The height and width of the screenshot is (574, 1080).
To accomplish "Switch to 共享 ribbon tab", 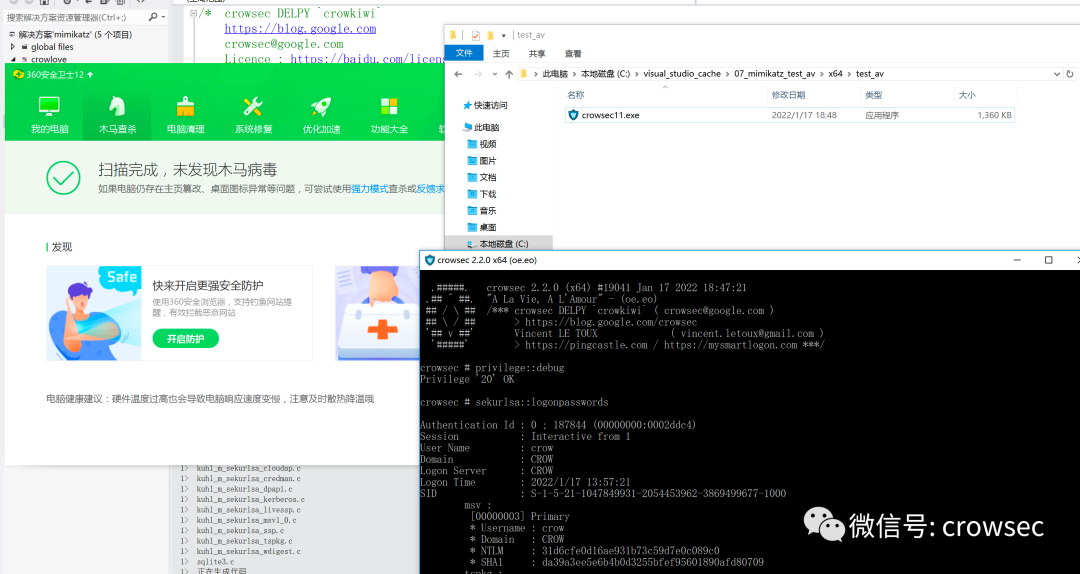I will pyautogui.click(x=537, y=53).
